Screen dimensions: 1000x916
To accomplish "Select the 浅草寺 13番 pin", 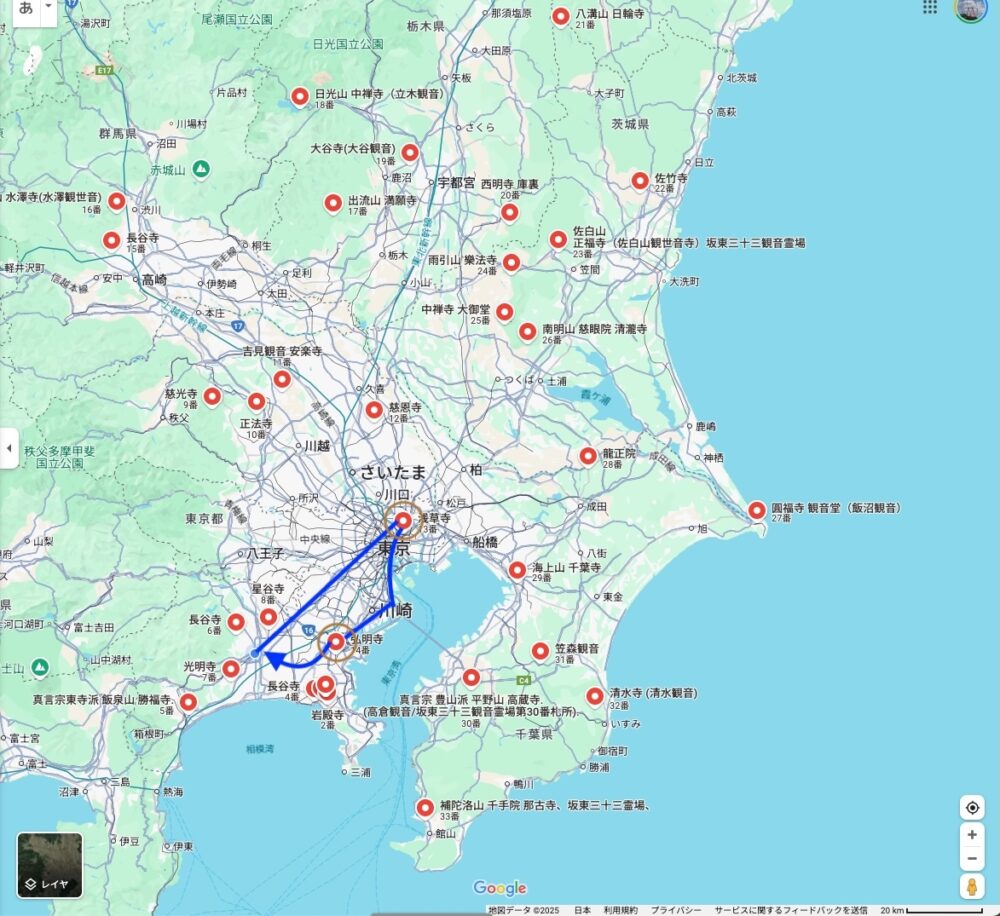I will [403, 521].
